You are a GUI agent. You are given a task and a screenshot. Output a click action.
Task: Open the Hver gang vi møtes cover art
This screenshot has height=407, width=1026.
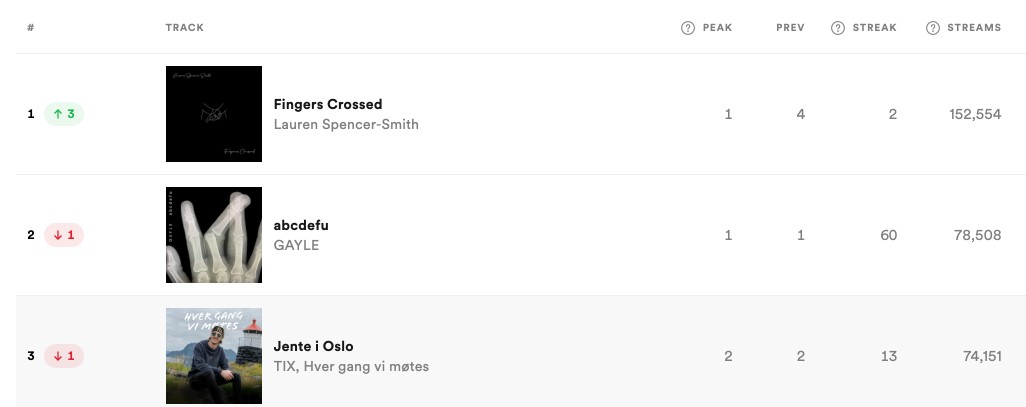point(214,356)
